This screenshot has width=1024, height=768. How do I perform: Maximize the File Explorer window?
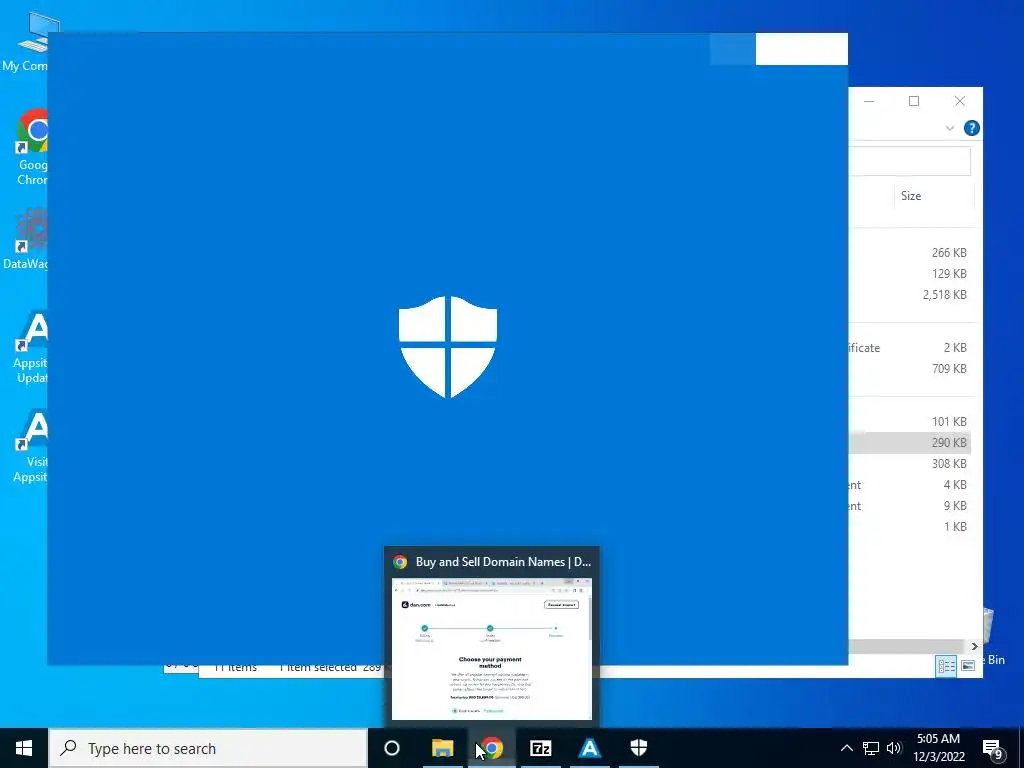pos(914,101)
